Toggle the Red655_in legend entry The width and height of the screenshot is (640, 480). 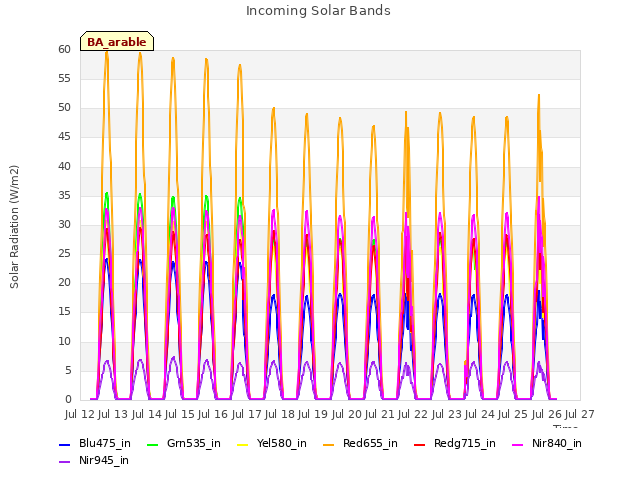point(360,444)
